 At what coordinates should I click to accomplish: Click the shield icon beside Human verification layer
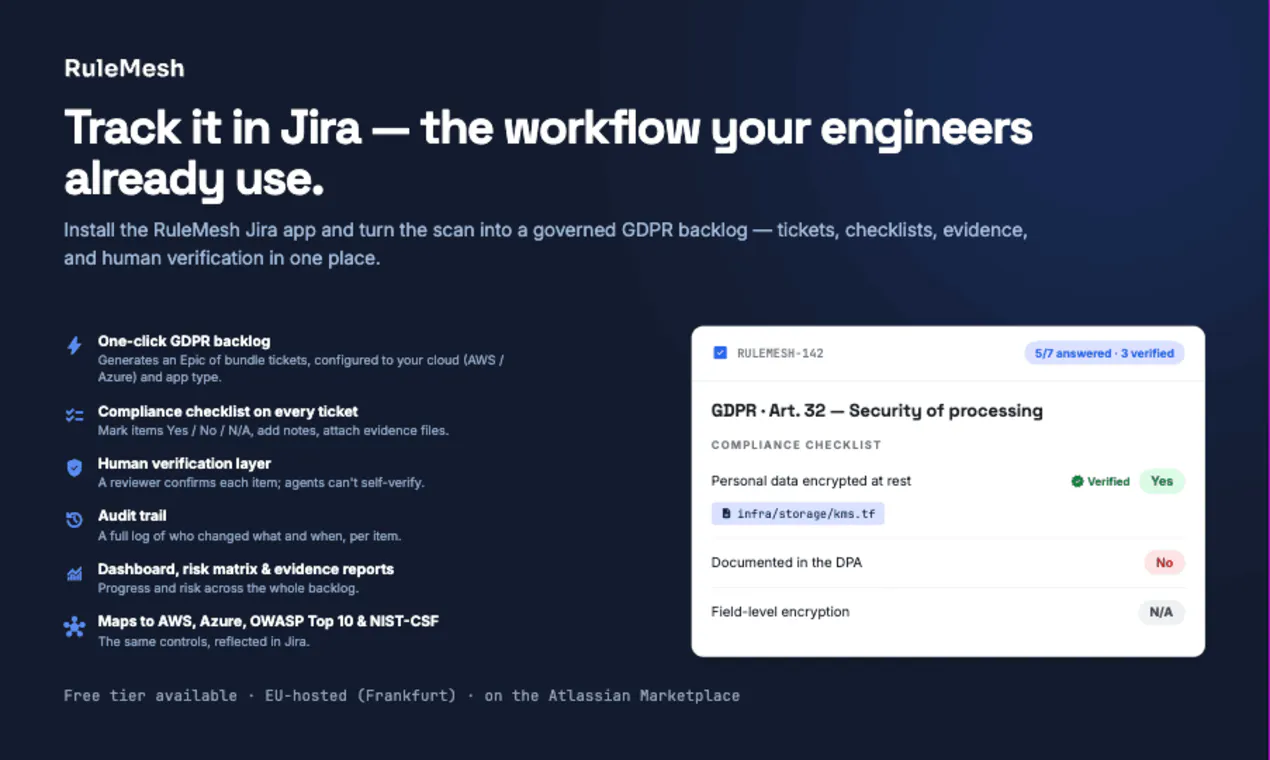(x=74, y=467)
